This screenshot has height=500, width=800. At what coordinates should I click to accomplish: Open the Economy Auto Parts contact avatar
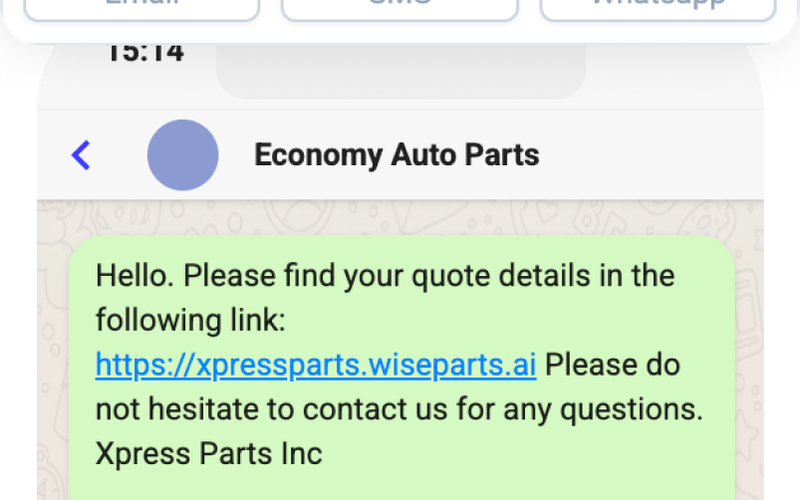coord(183,155)
